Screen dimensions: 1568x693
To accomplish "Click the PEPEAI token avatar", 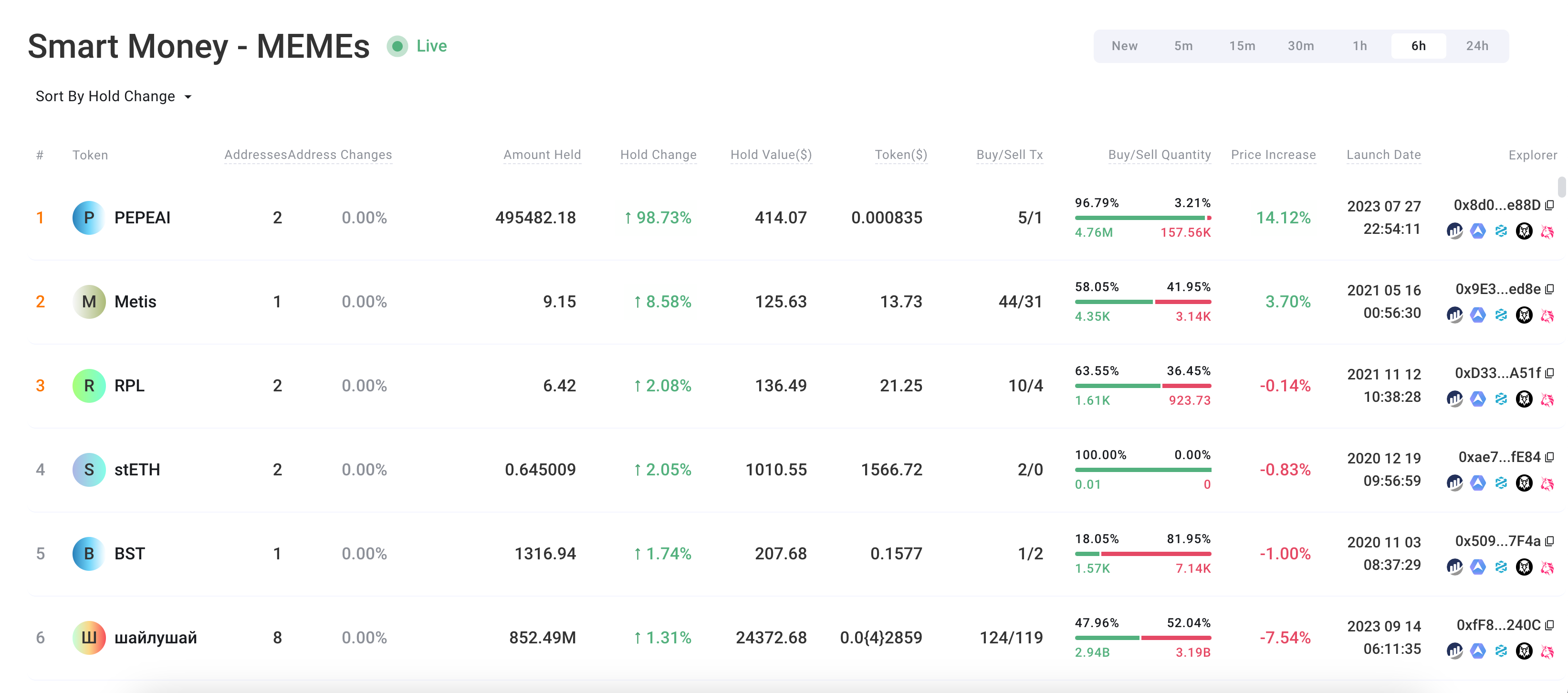I will pyautogui.click(x=89, y=218).
